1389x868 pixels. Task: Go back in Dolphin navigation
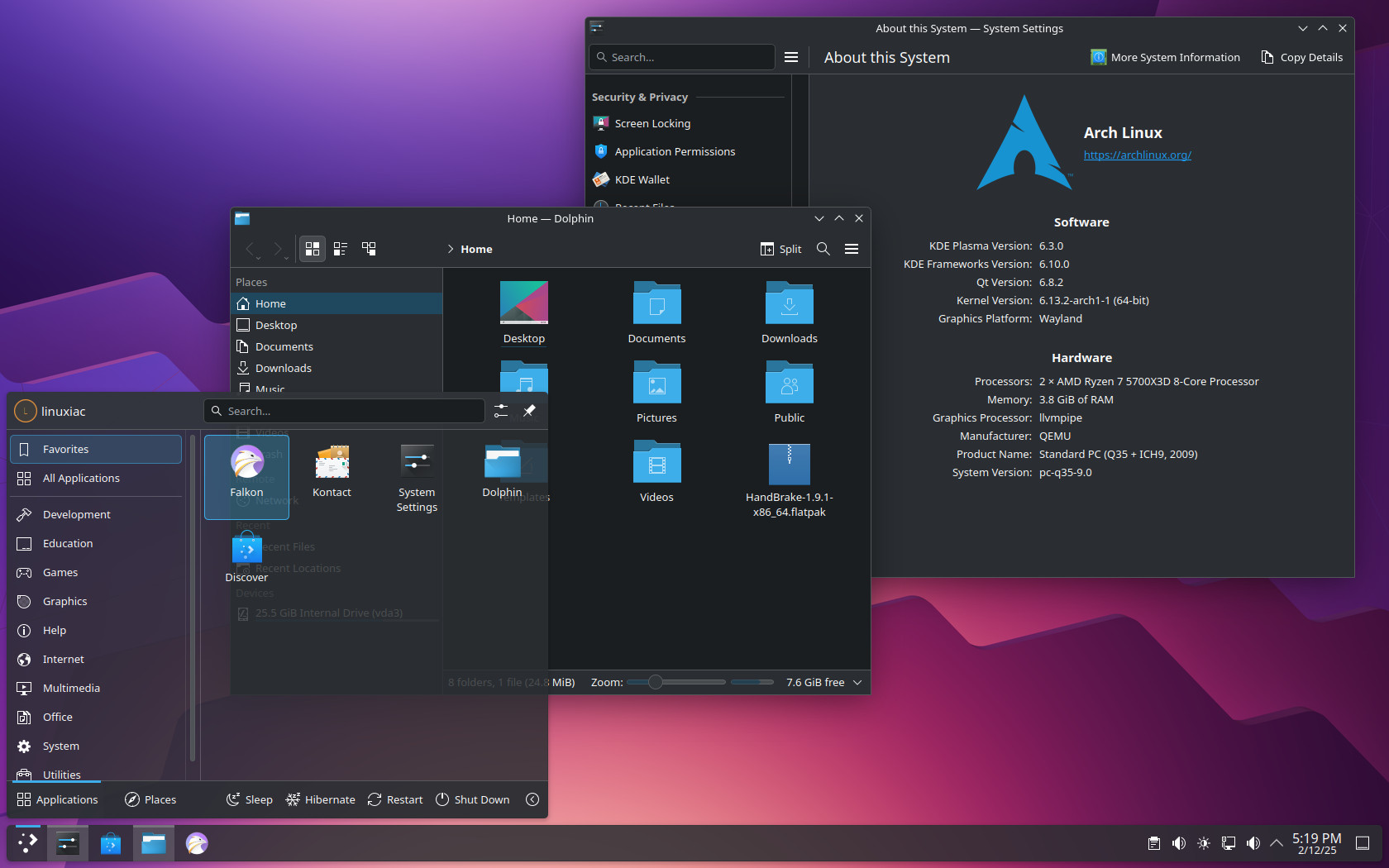(251, 249)
